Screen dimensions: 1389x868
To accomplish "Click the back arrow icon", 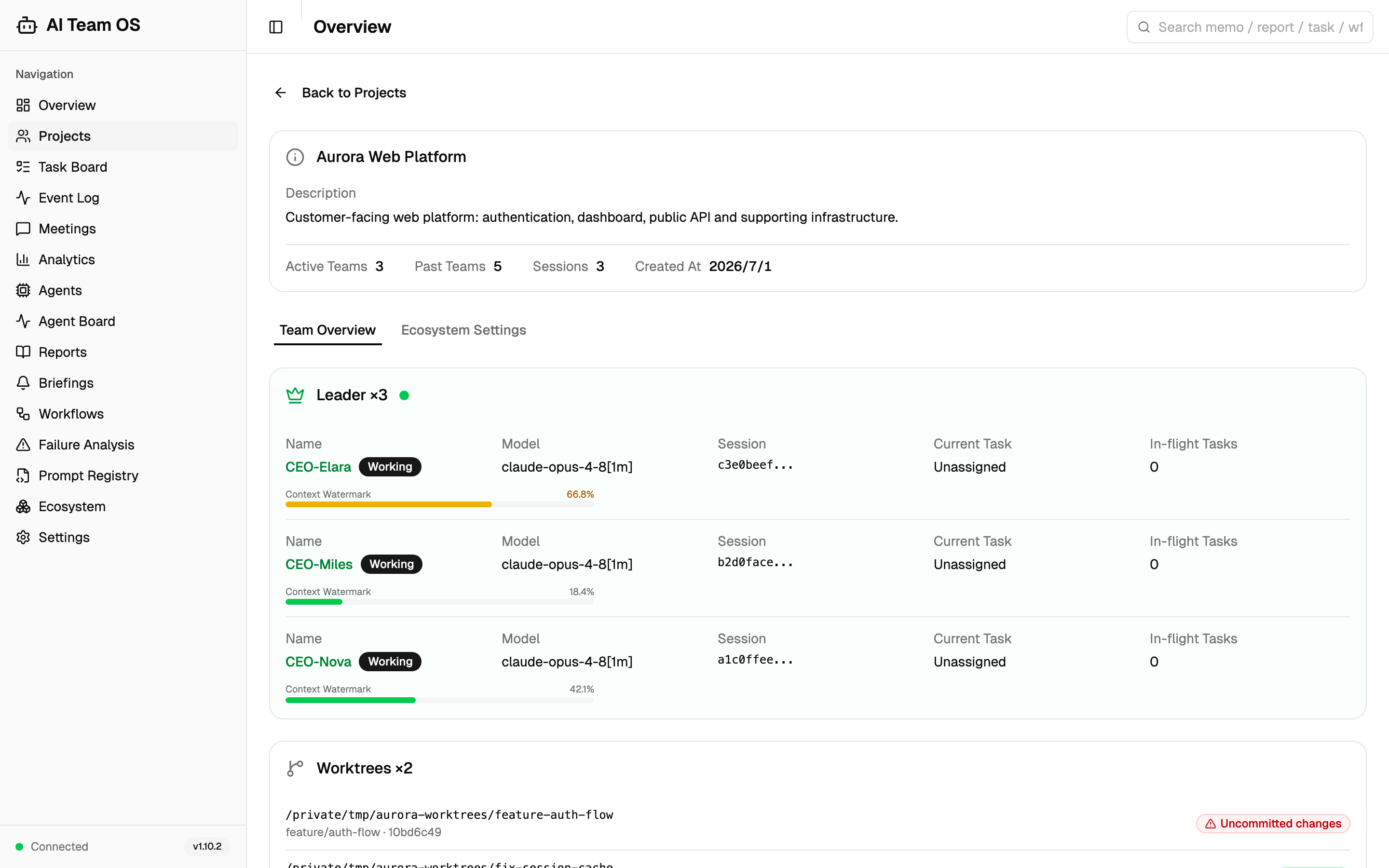I will pyautogui.click(x=281, y=93).
